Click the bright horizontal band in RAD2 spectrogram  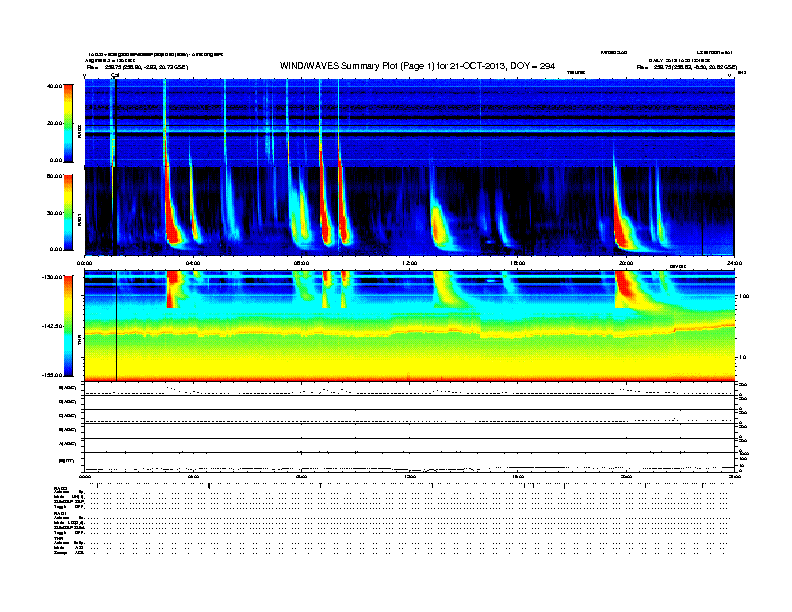coord(409,130)
